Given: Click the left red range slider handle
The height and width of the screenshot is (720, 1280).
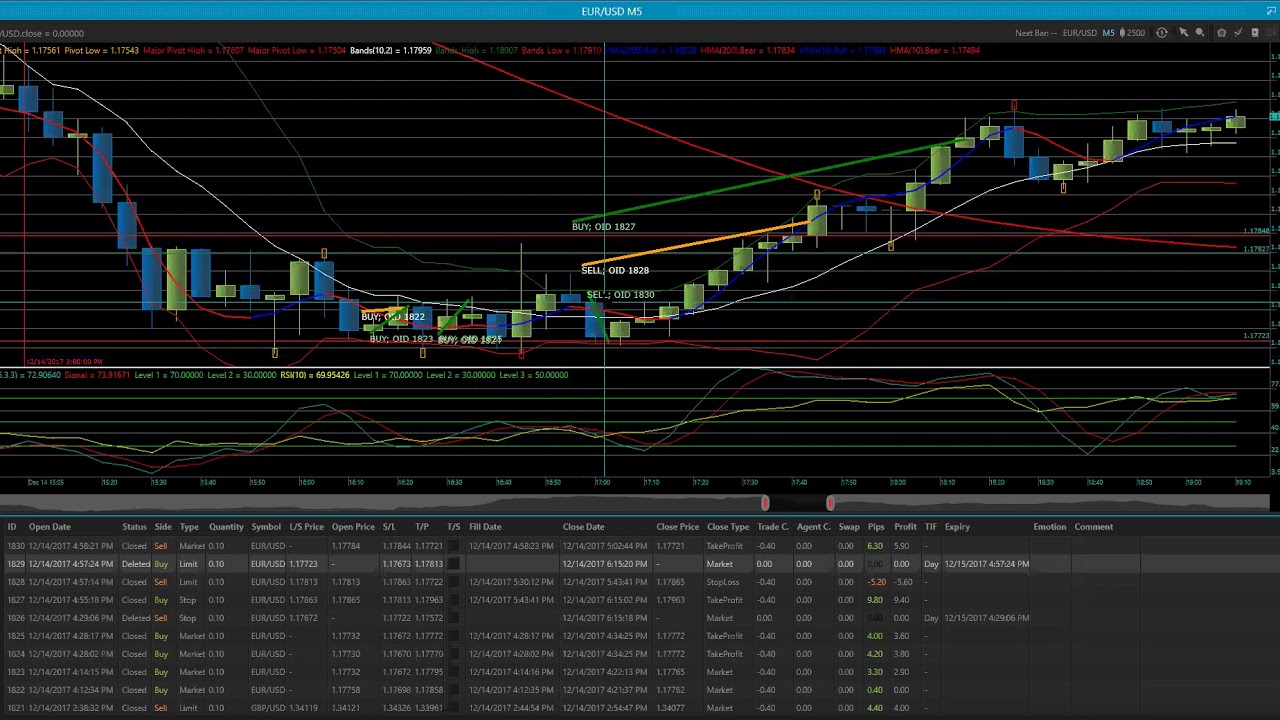Looking at the screenshot, I should click(765, 503).
